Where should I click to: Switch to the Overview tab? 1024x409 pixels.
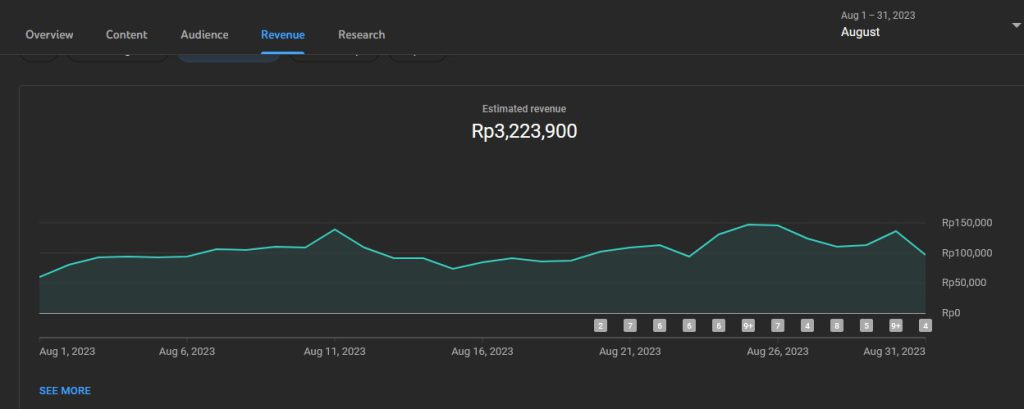tap(49, 35)
